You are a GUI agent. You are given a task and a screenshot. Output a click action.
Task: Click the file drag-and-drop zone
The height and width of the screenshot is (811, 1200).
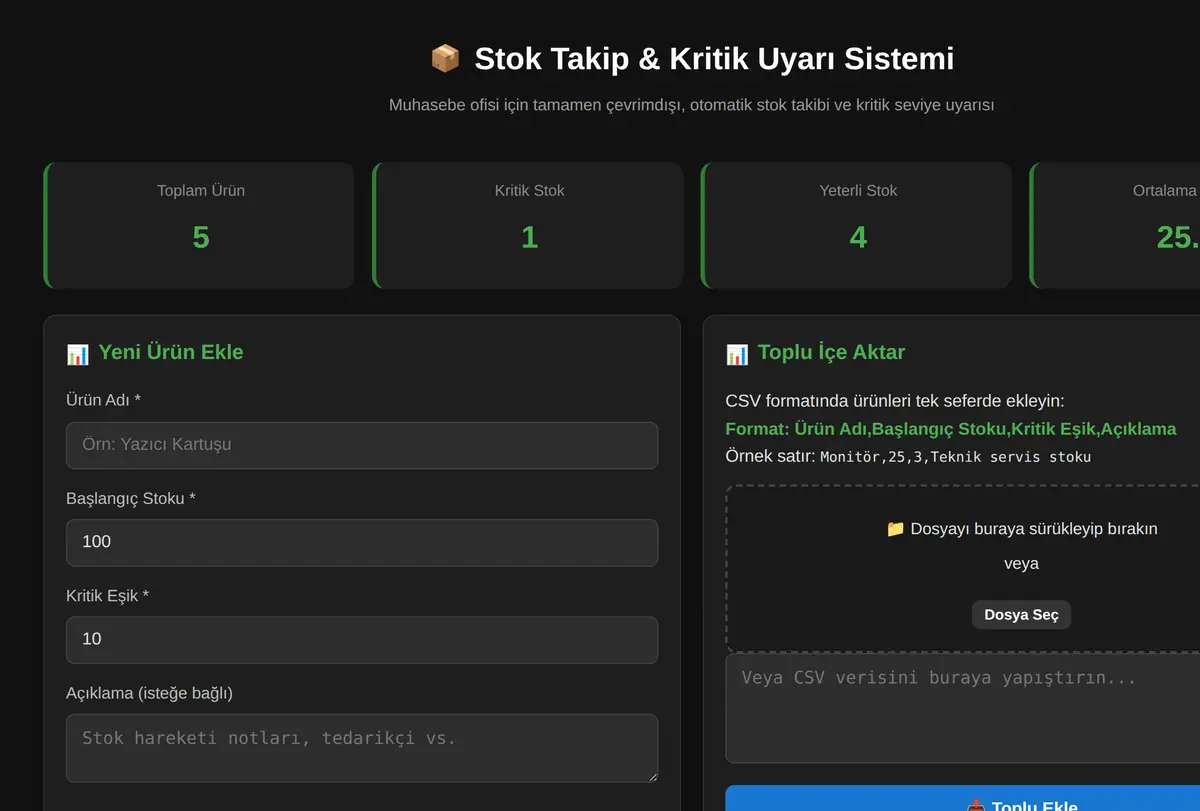962,569
